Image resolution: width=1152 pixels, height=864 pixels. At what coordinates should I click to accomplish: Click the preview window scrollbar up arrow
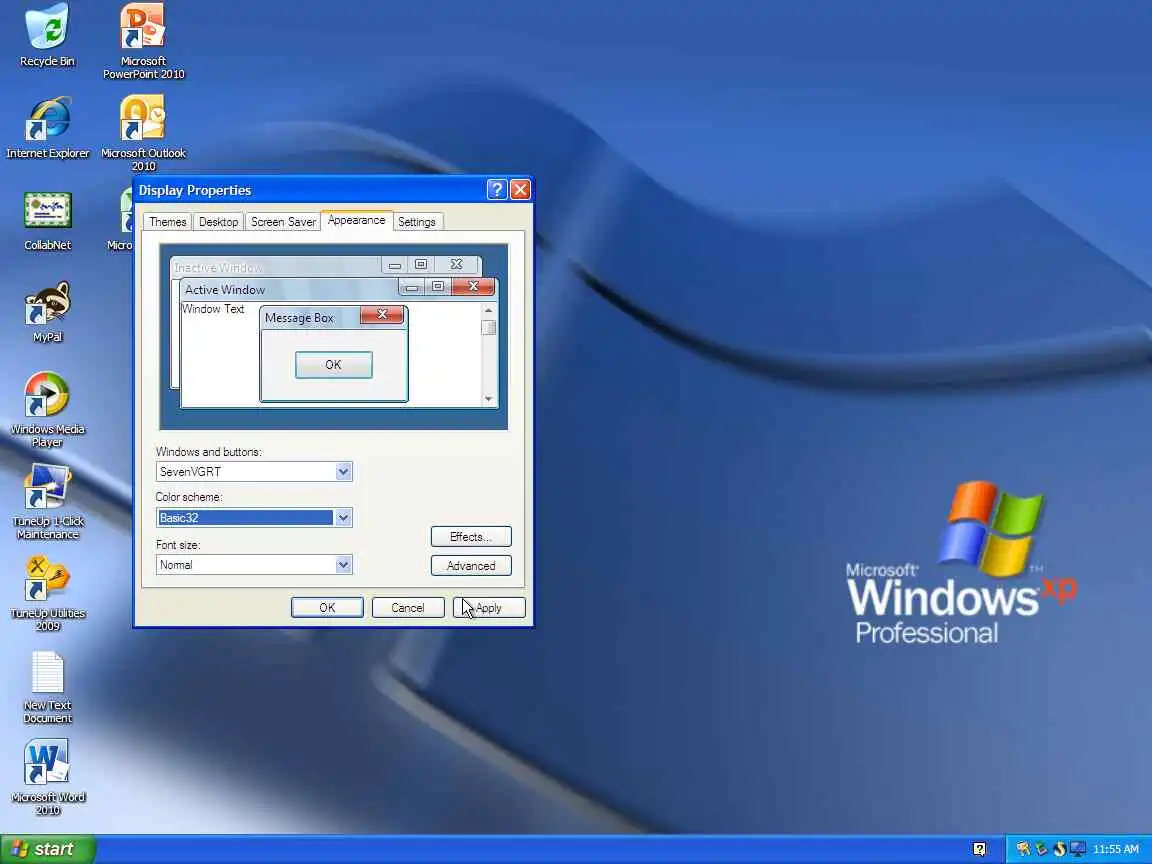coord(489,311)
